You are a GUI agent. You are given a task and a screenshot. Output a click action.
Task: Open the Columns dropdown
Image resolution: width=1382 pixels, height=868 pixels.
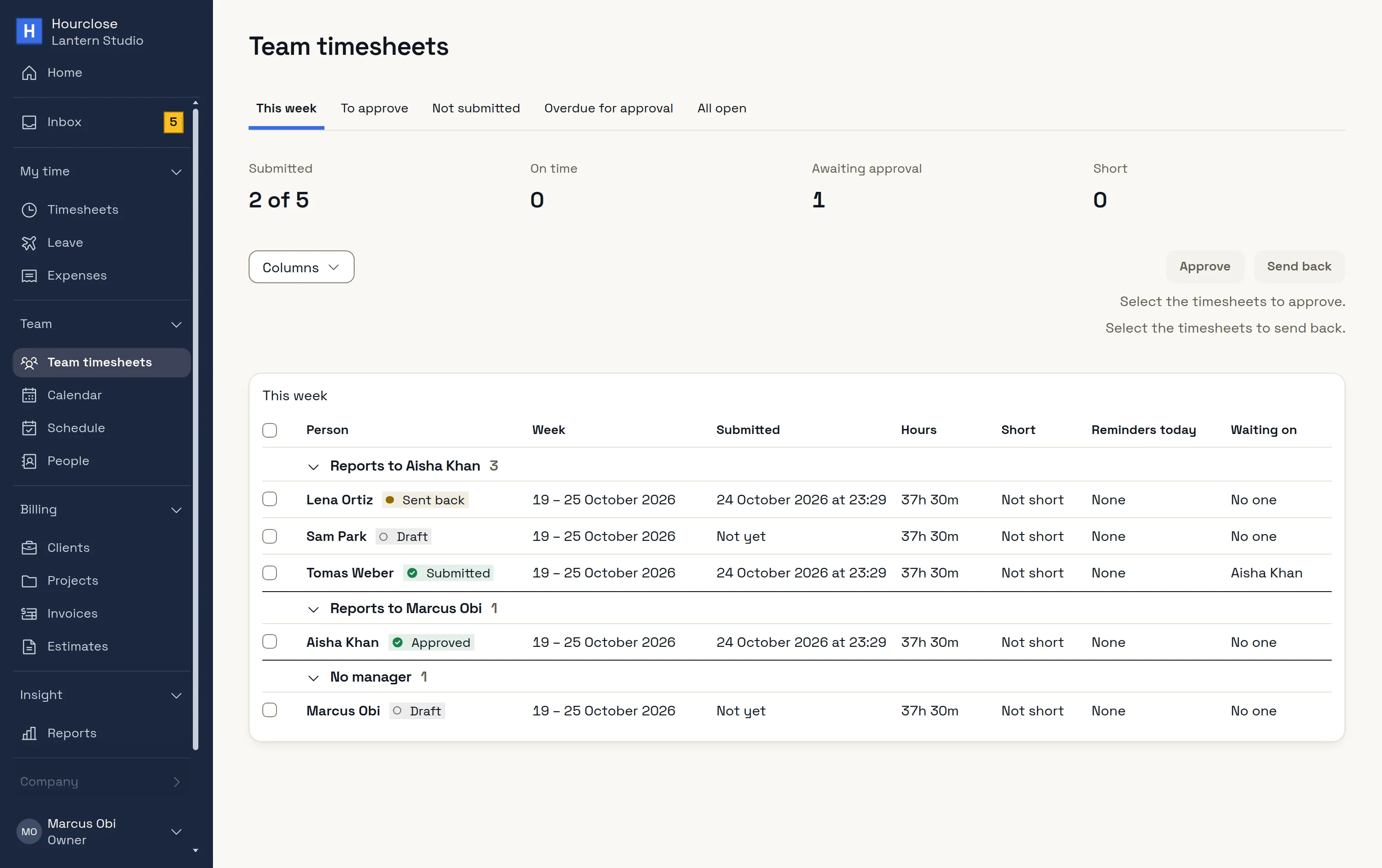tap(301, 267)
